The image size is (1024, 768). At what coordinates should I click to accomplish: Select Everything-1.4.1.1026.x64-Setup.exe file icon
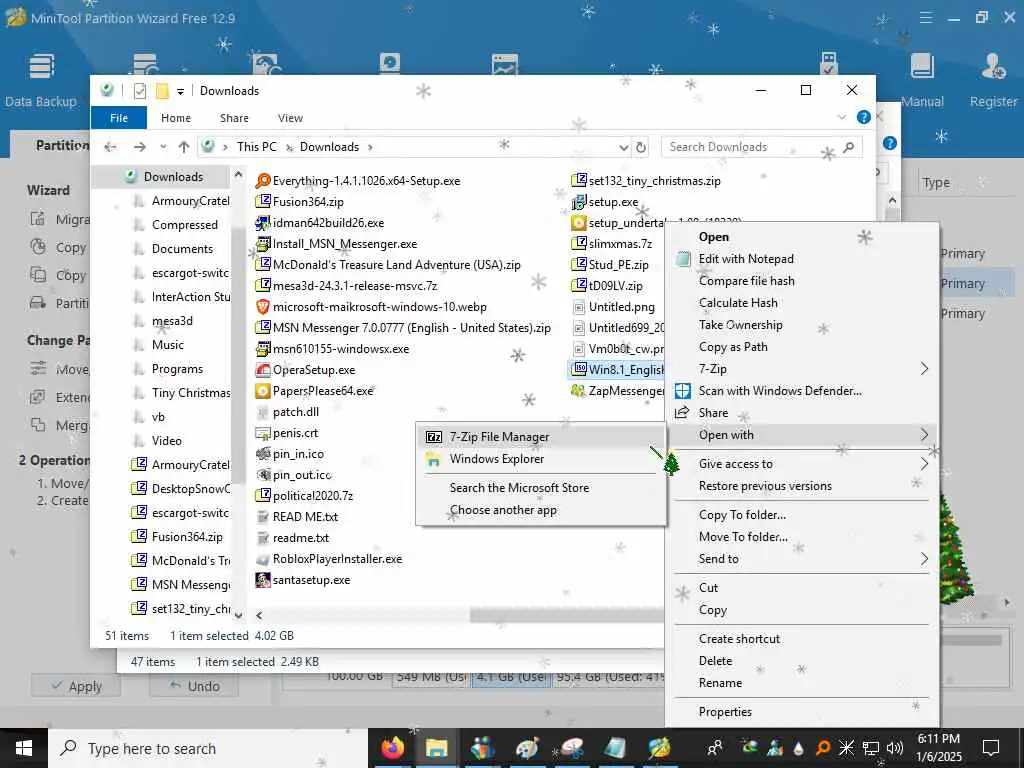click(263, 181)
